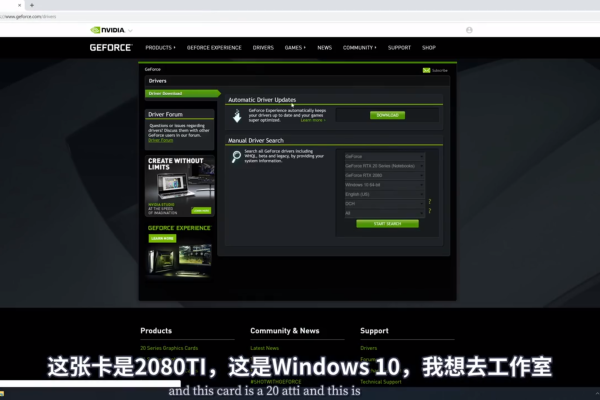Open the GeForce Experience nav item

214,47
